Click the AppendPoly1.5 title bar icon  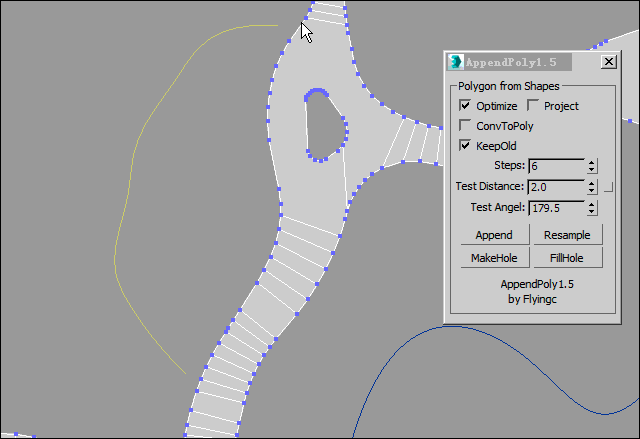click(x=455, y=62)
